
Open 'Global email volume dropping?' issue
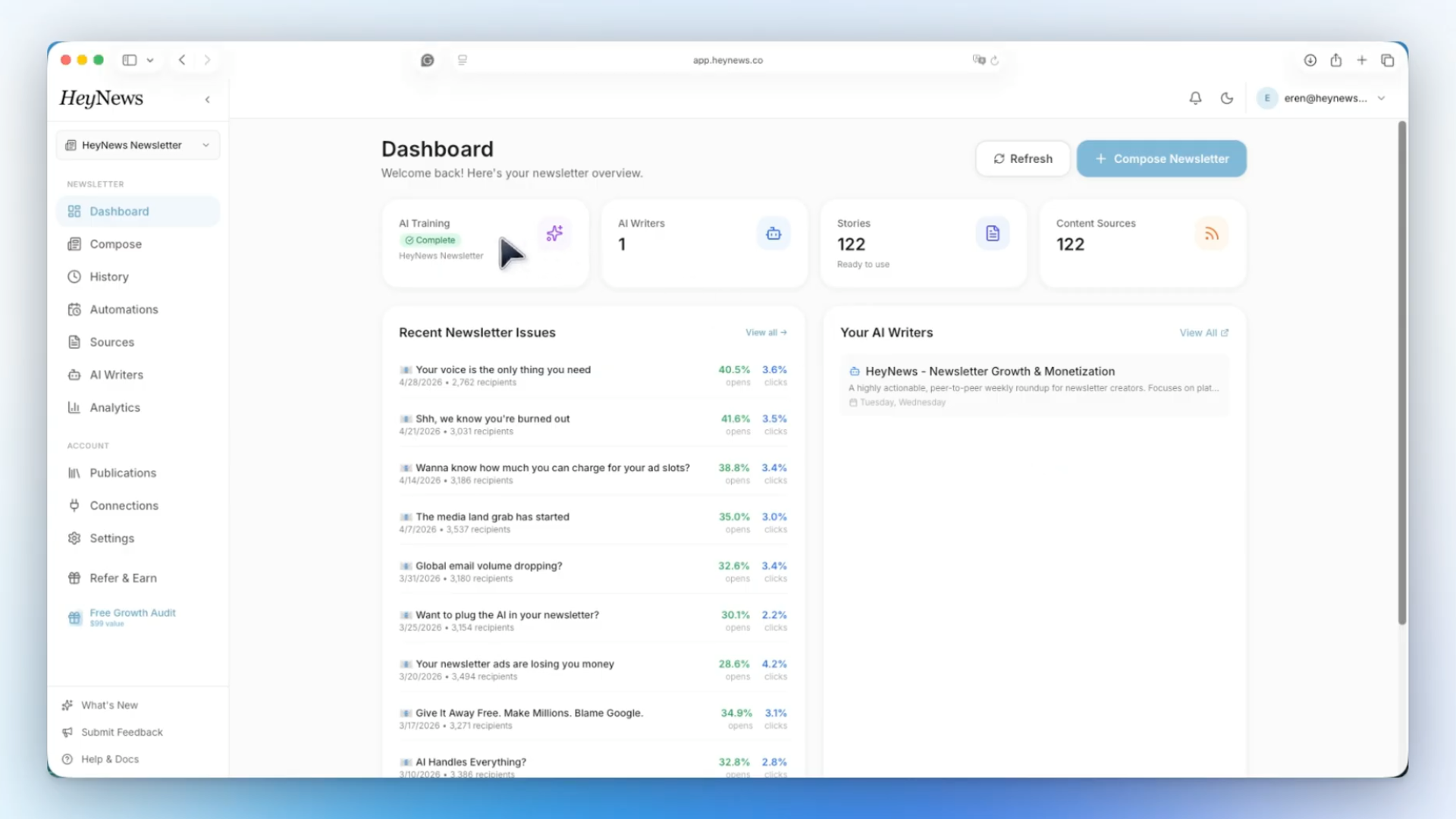593,571
